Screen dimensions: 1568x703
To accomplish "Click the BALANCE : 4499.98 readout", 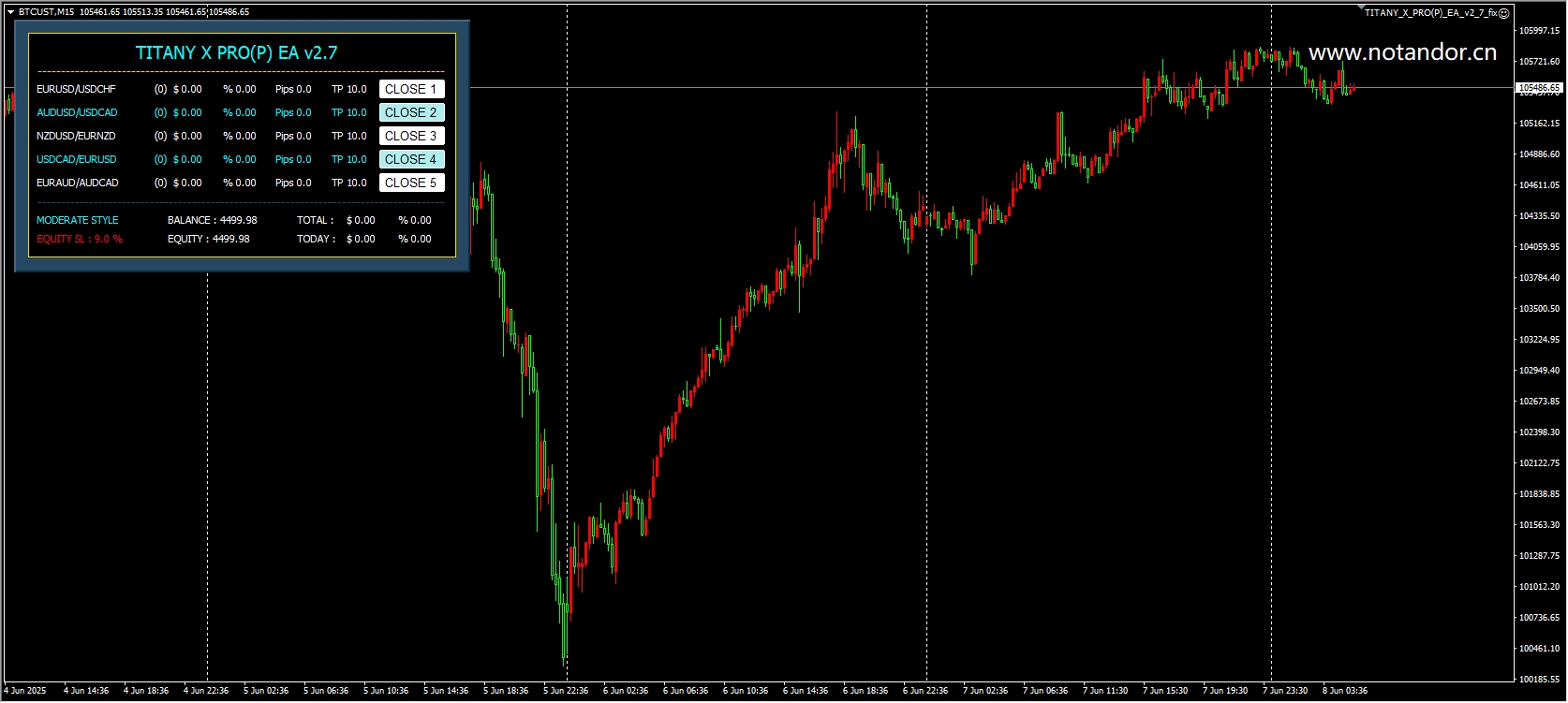I will [213, 220].
